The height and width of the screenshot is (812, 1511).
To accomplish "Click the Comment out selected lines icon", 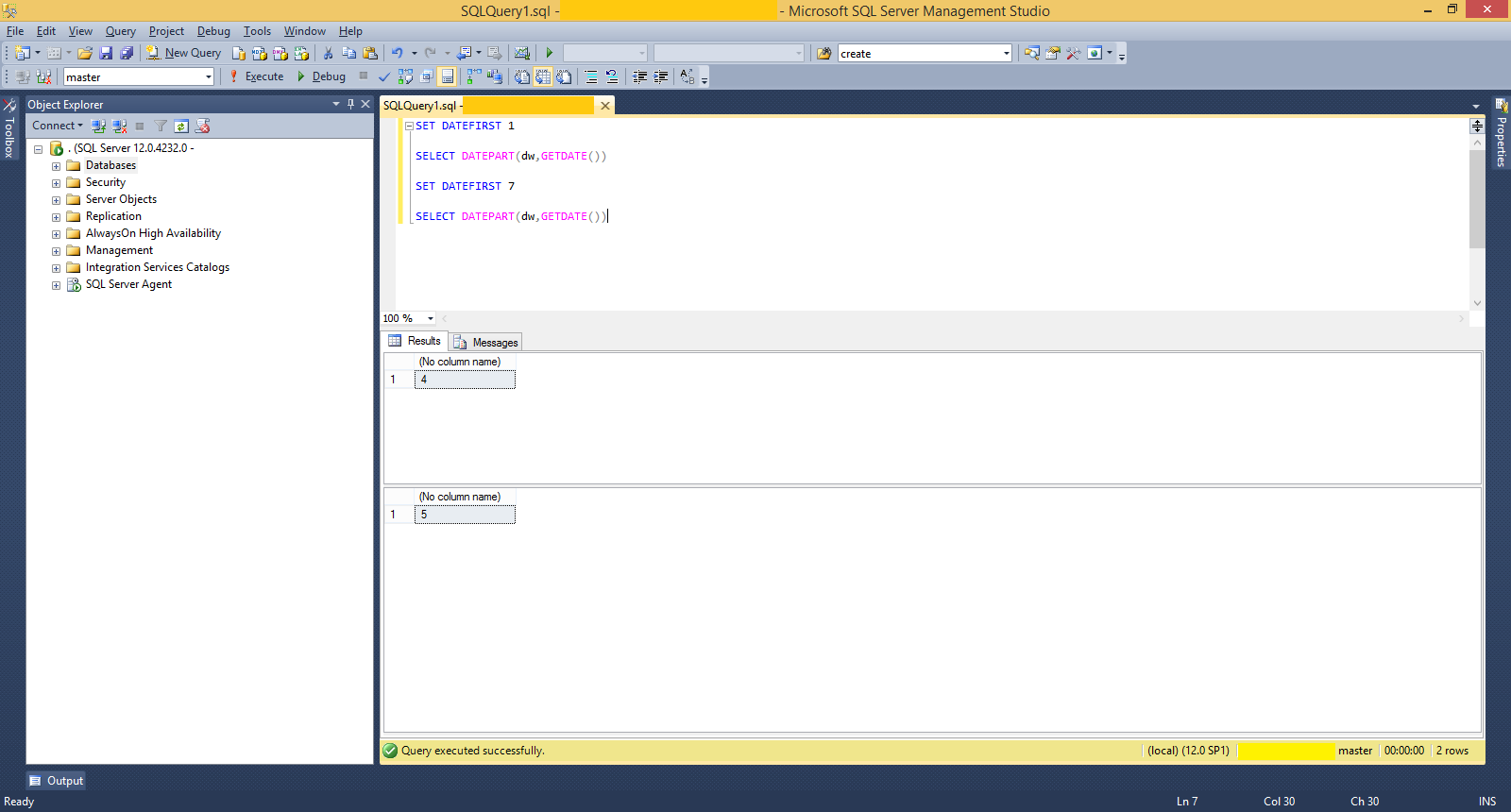I will 591,76.
